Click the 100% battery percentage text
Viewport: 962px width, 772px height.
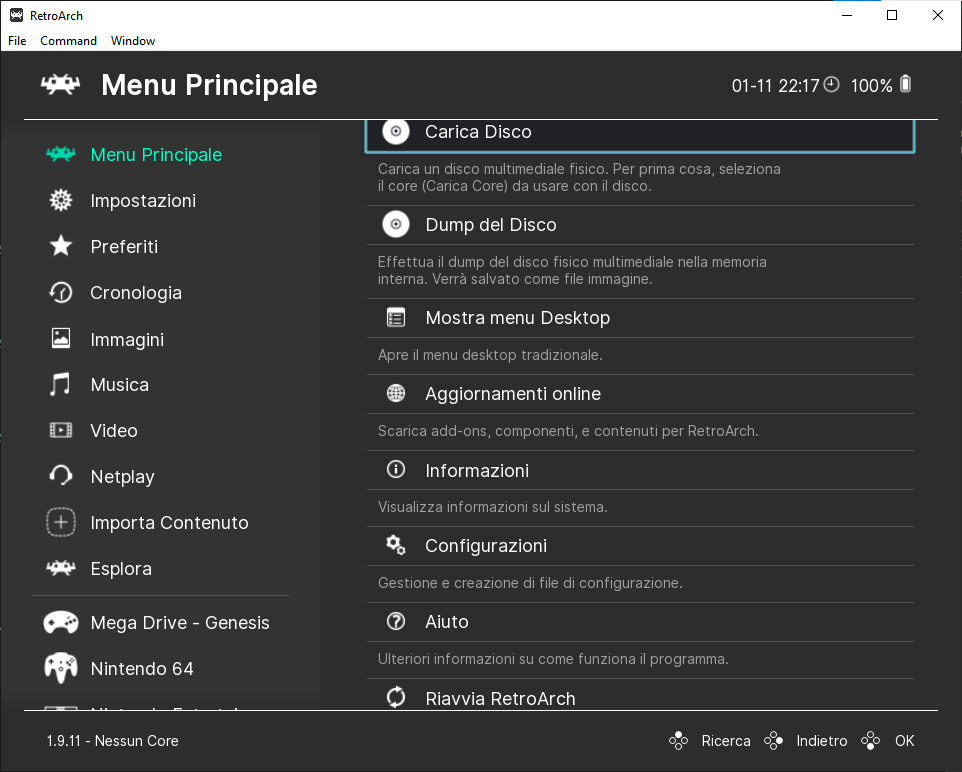(871, 85)
